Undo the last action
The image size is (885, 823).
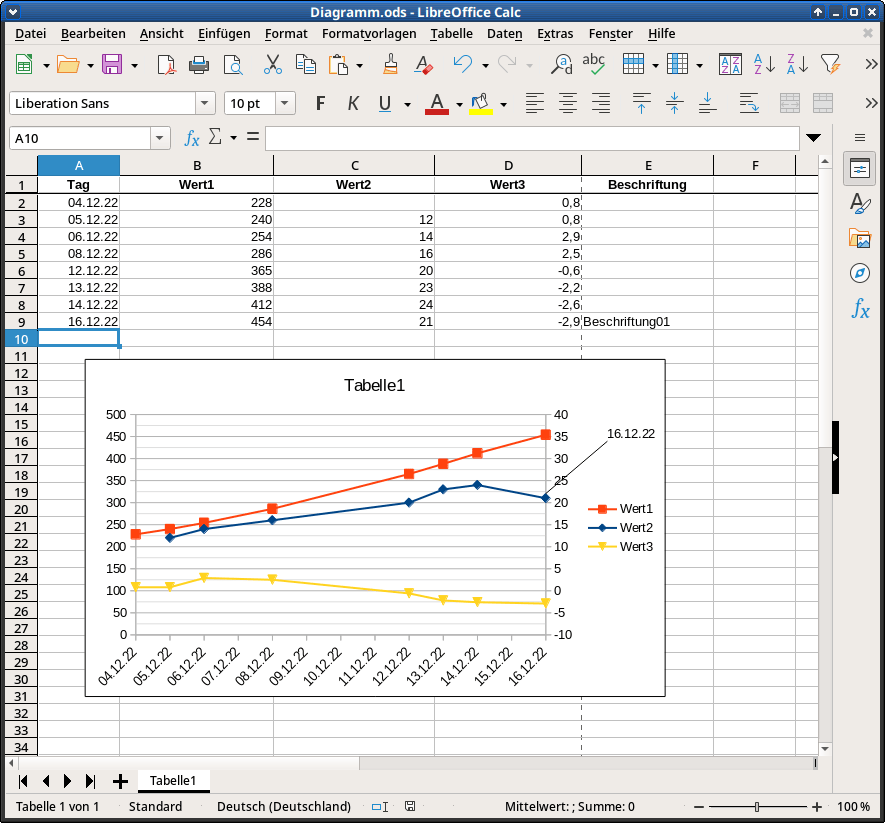click(463, 65)
